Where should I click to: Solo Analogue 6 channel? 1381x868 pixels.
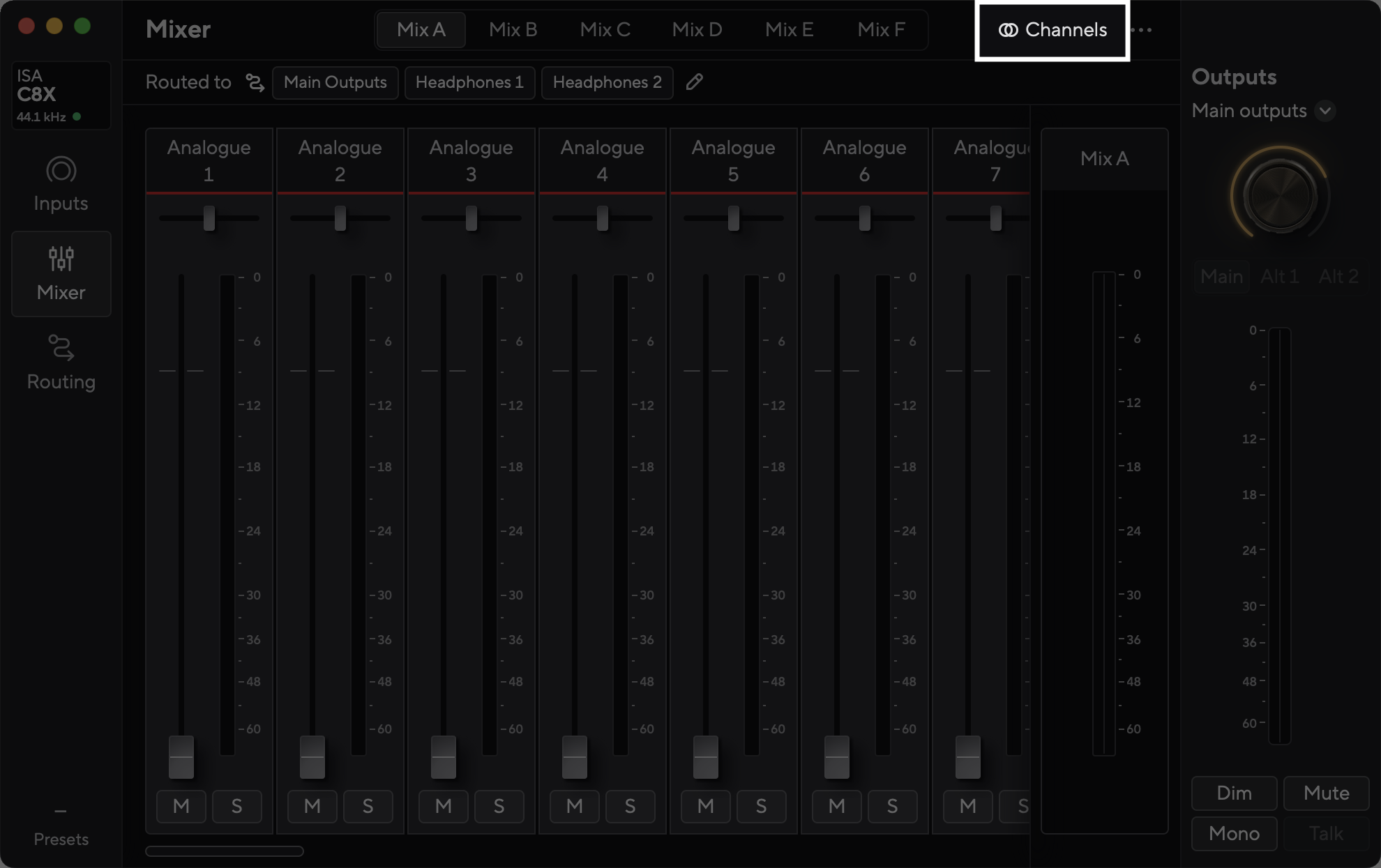(892, 807)
